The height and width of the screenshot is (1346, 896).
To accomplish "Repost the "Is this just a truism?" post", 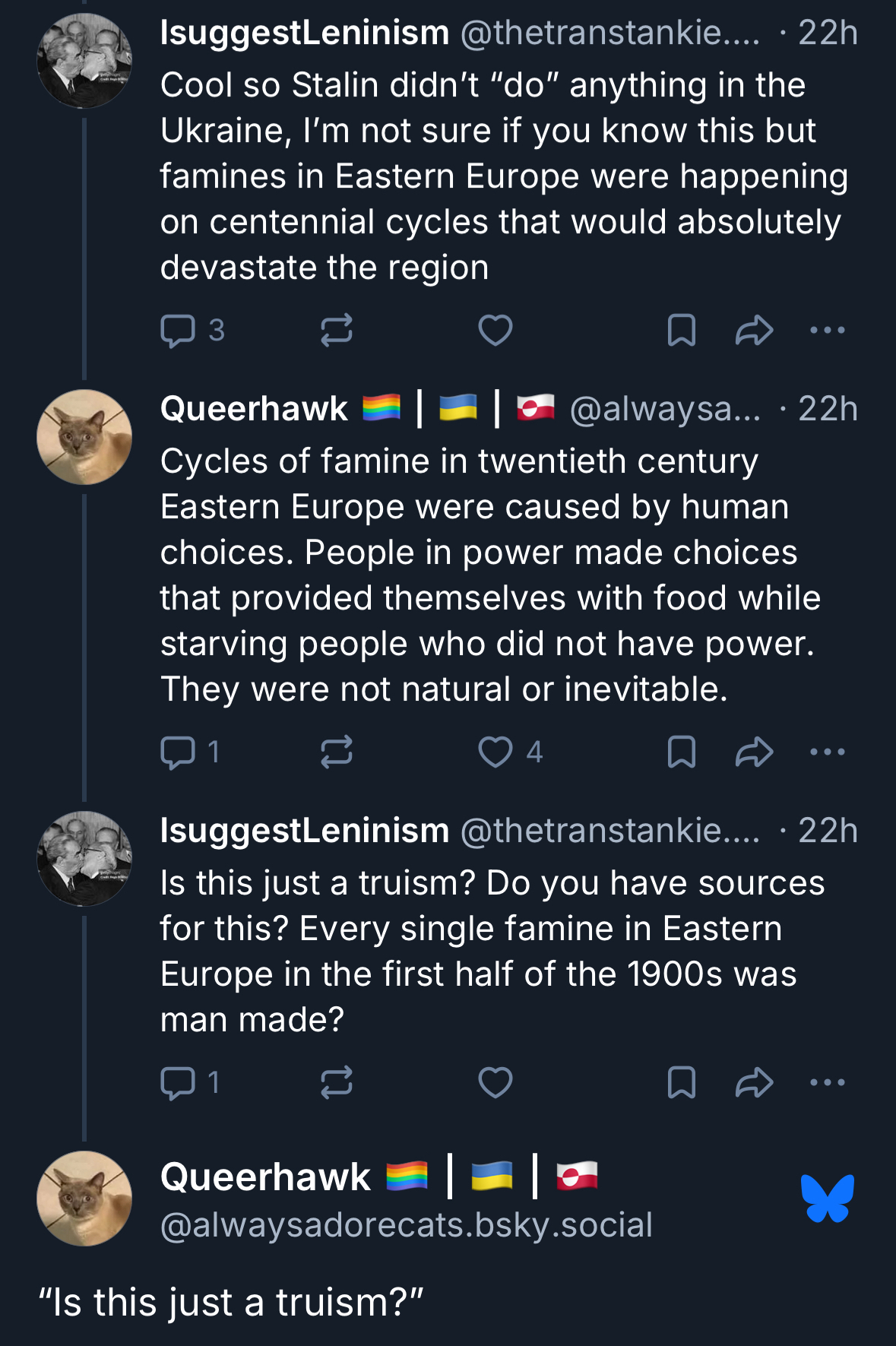I will tap(336, 1083).
